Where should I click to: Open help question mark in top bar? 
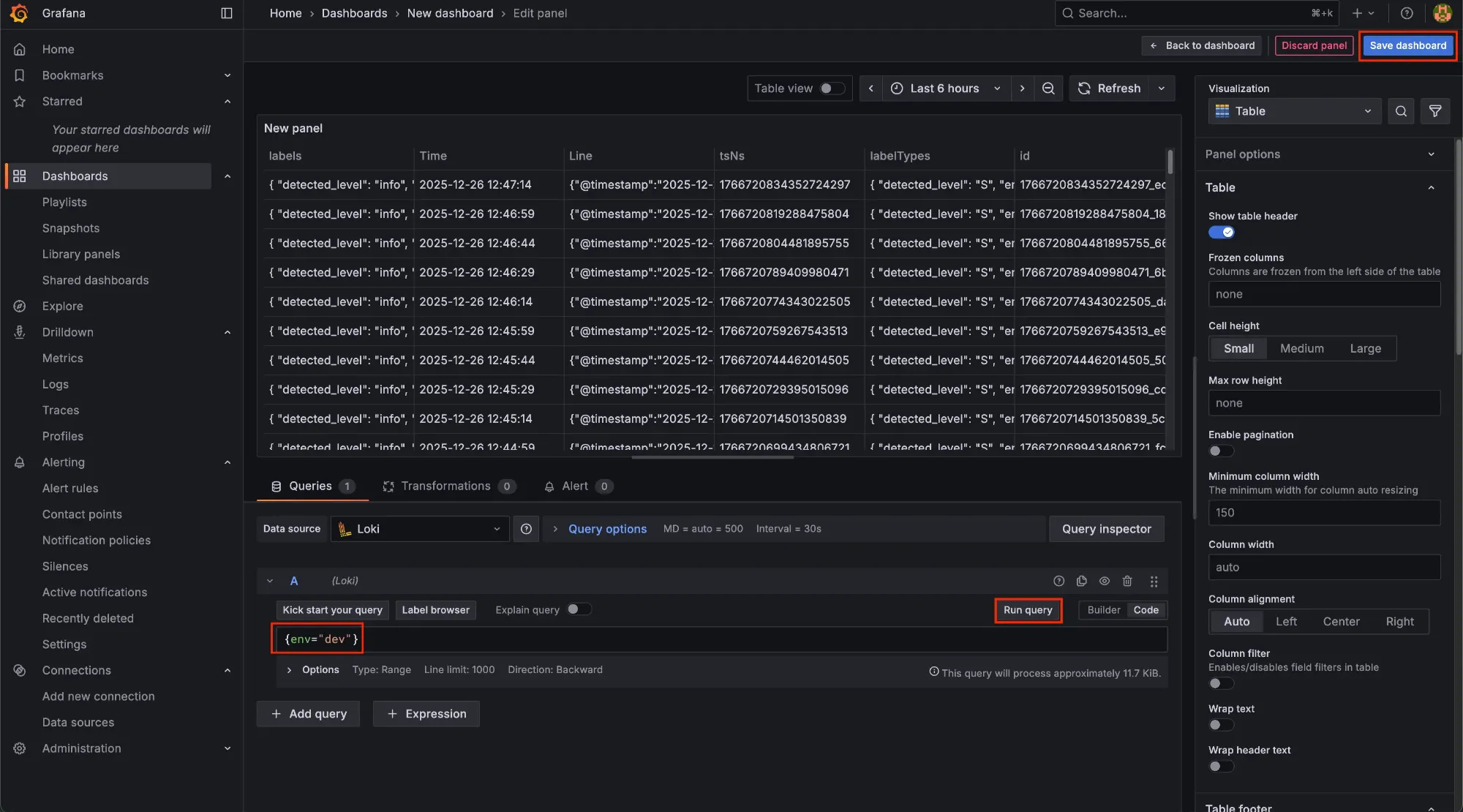1406,13
